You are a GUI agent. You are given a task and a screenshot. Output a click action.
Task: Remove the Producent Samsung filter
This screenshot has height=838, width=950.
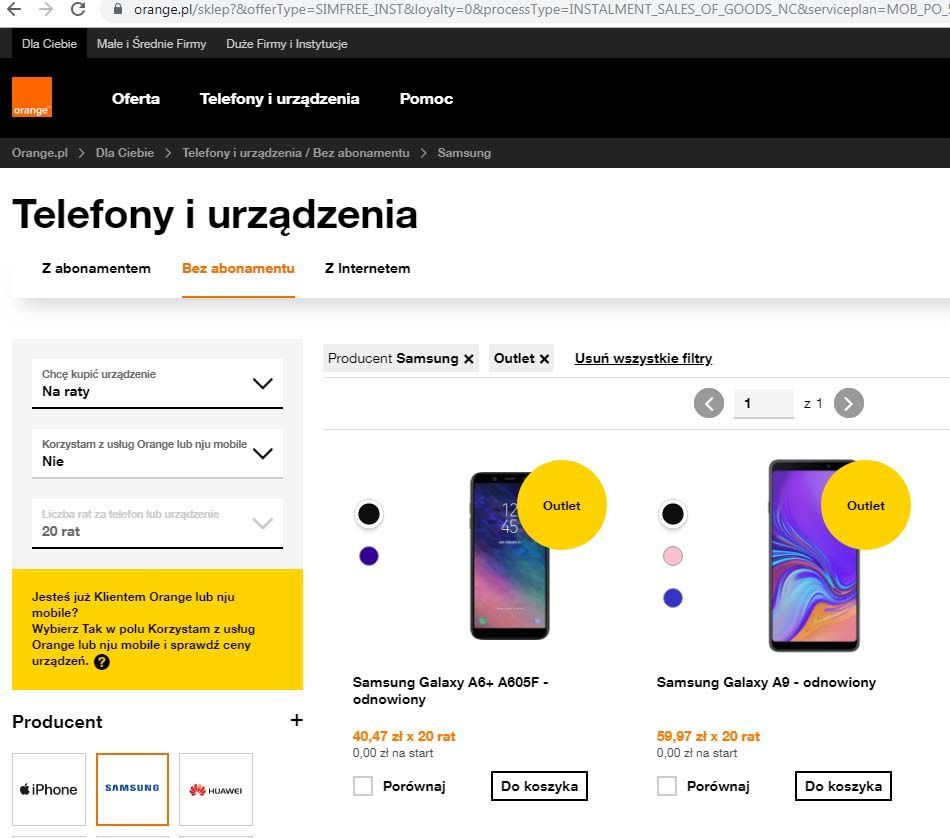(x=468, y=359)
